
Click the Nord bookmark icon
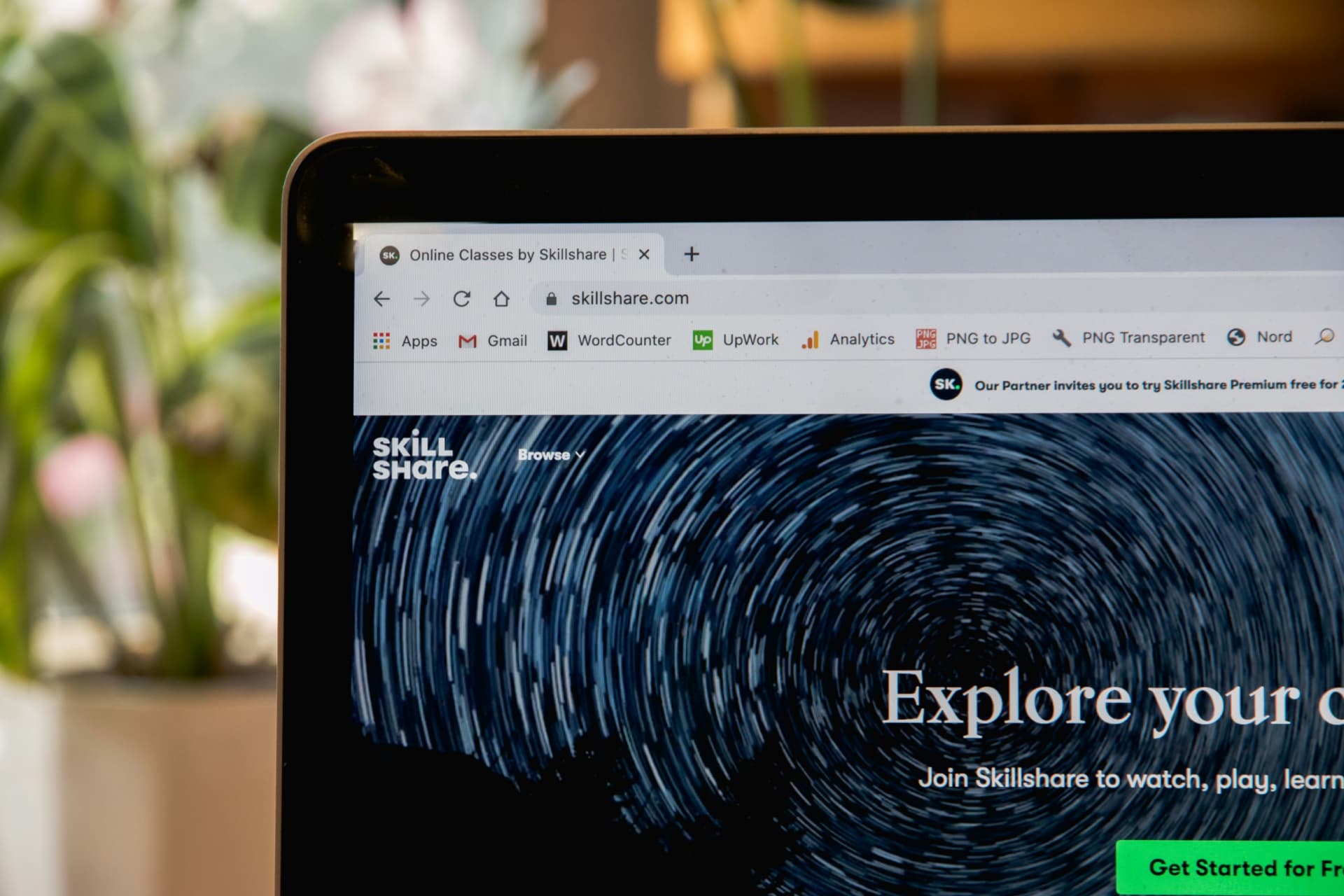click(x=1235, y=340)
